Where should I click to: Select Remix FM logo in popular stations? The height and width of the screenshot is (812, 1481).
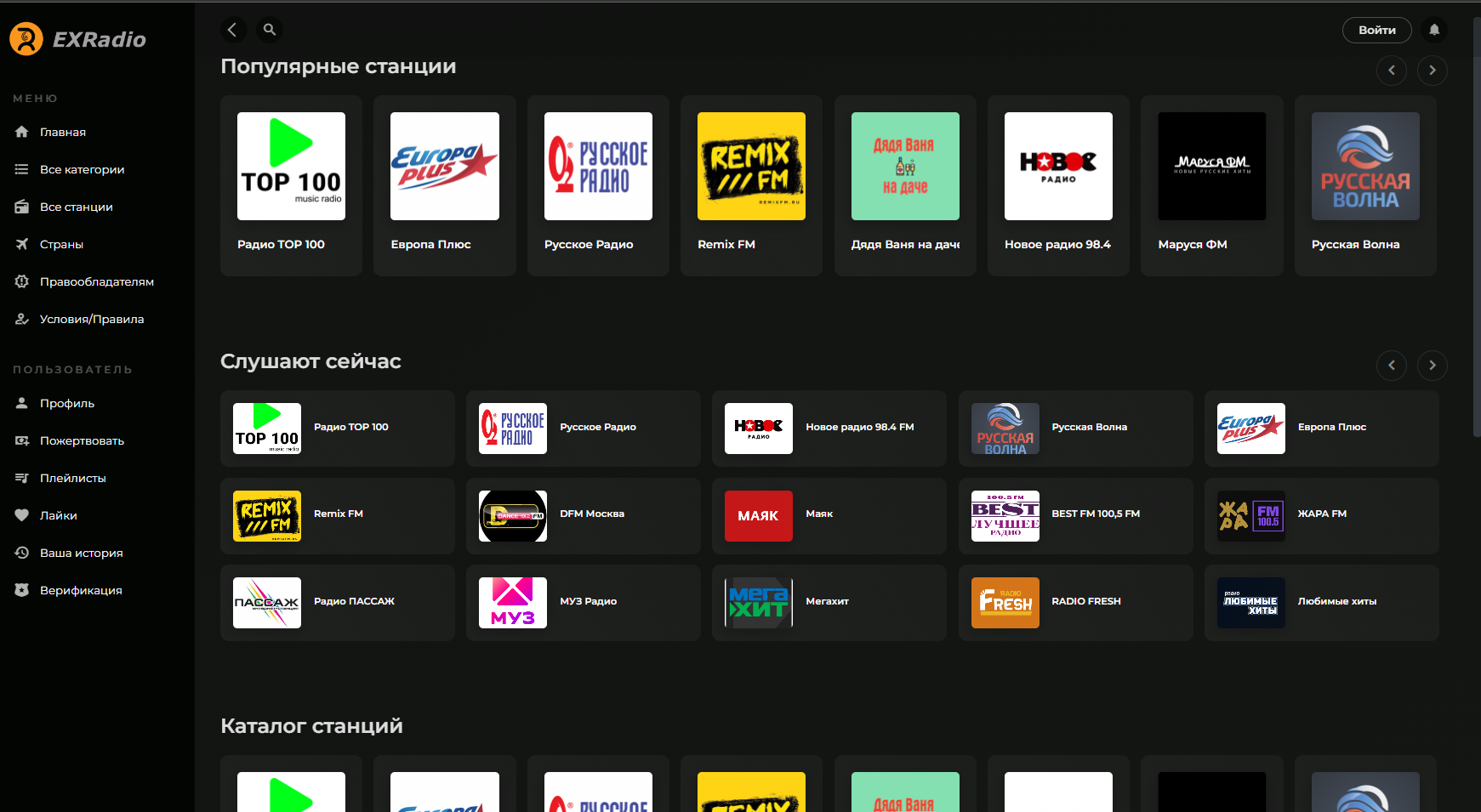[x=751, y=166]
